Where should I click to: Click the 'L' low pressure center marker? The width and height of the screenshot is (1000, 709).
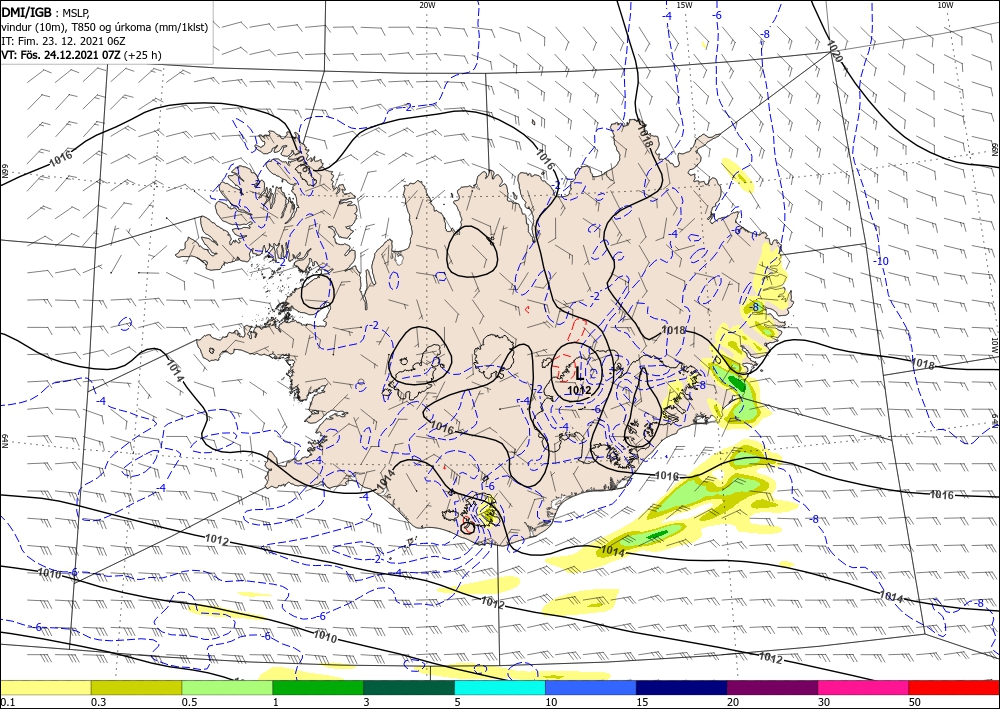[579, 374]
